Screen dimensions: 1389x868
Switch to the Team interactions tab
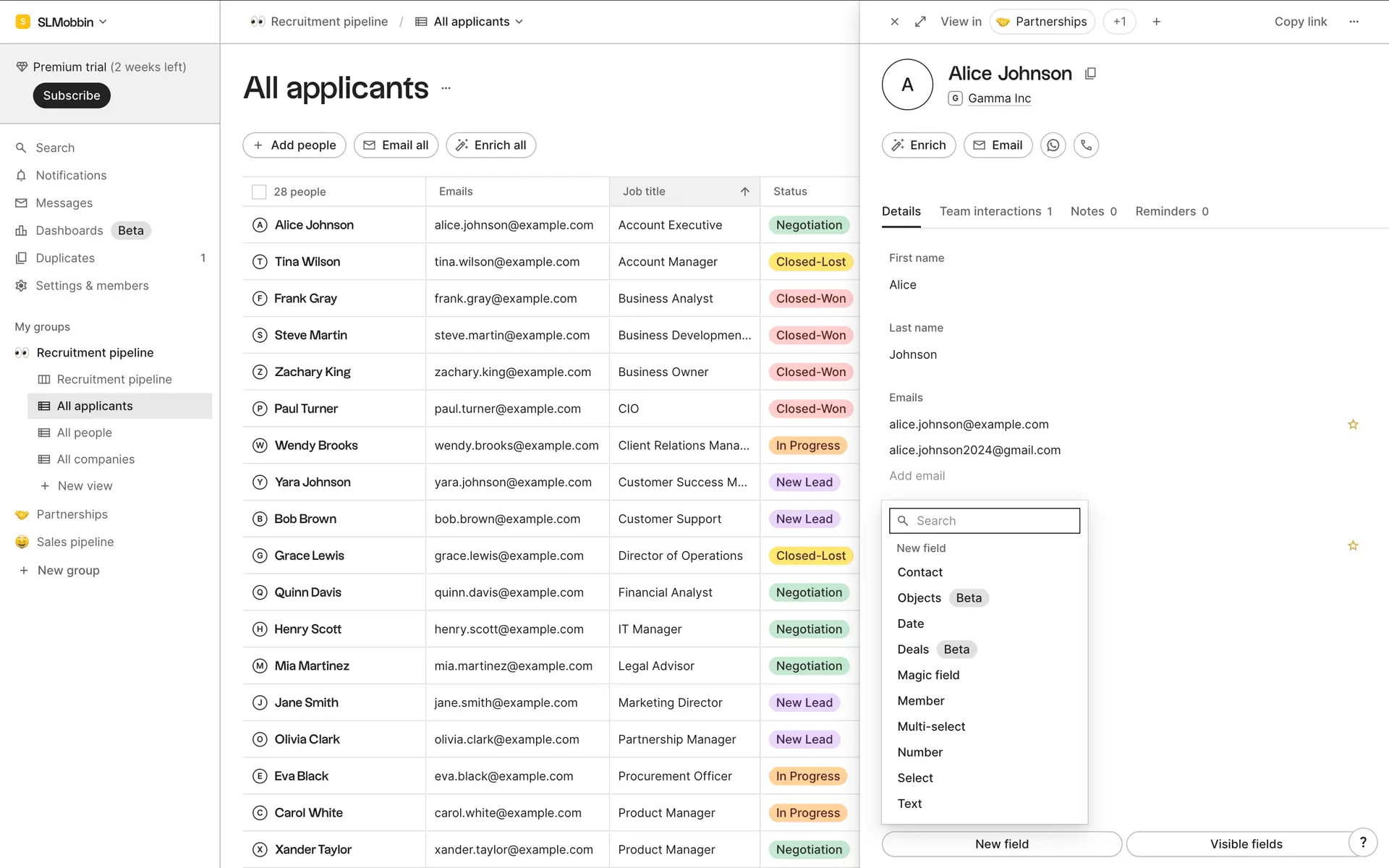click(x=990, y=211)
